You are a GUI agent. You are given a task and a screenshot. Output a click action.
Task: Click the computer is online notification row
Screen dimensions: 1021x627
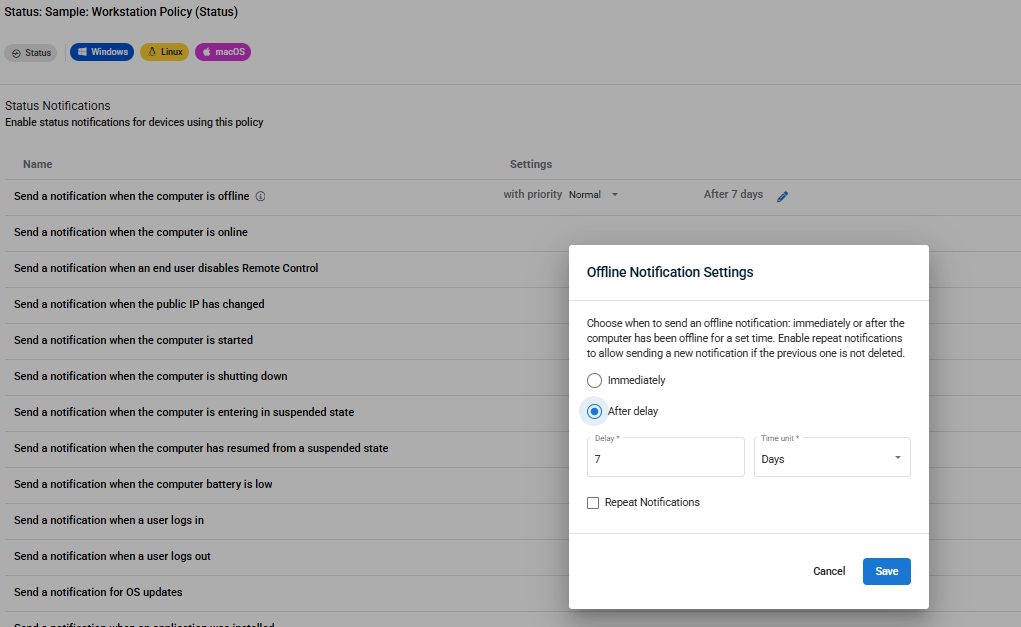[x=131, y=232]
